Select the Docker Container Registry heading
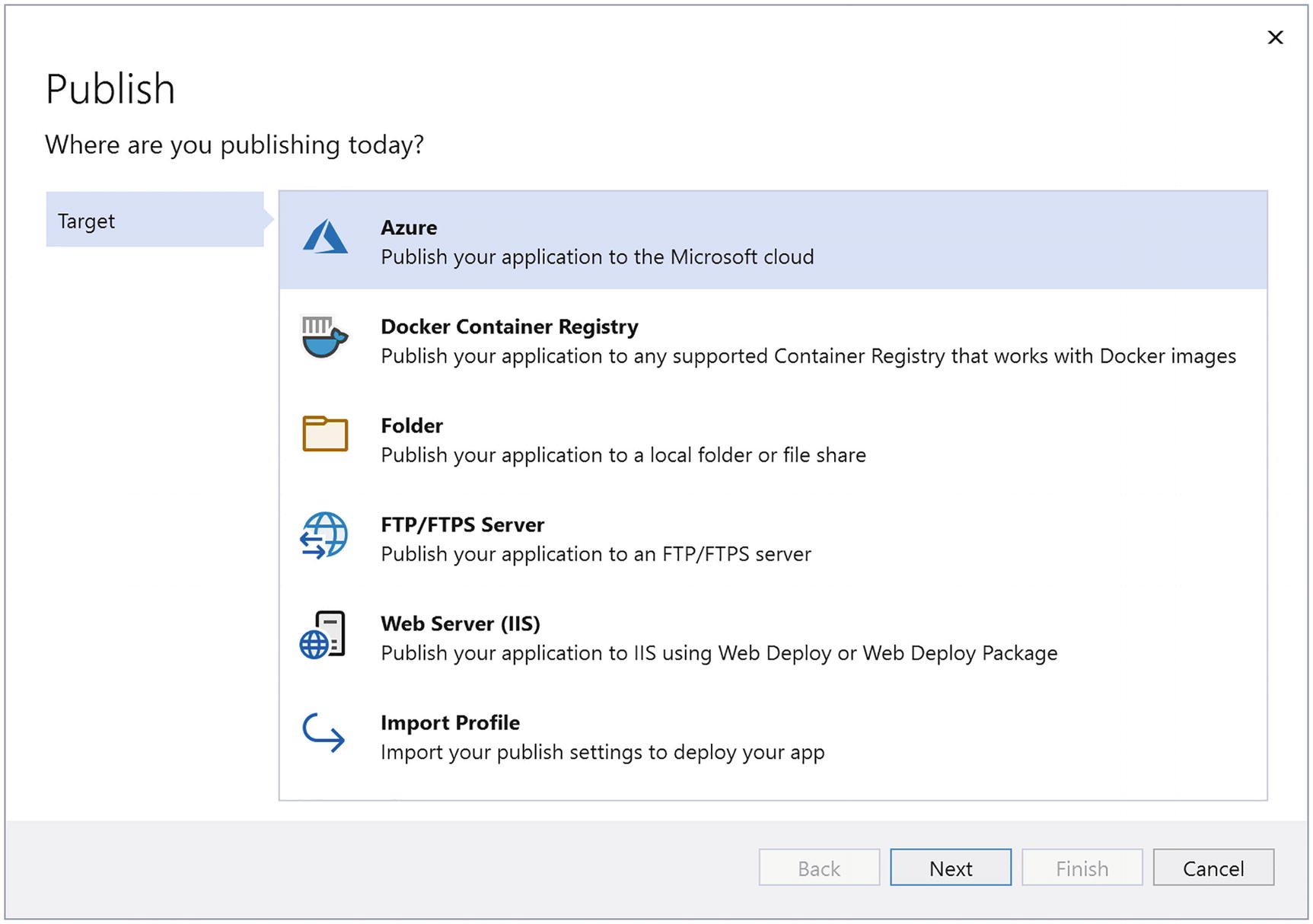 pos(509,327)
